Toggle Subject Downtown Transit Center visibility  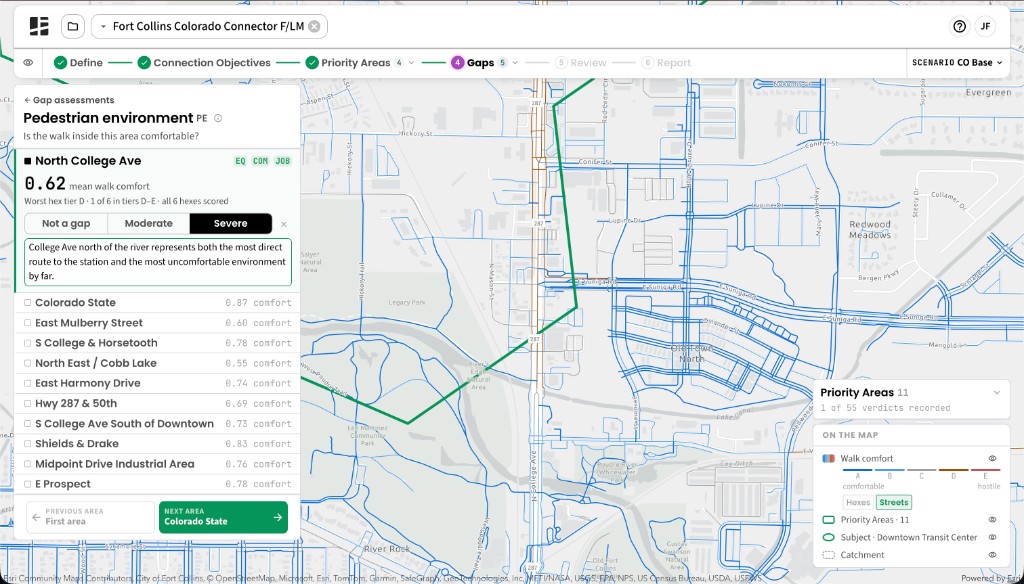(993, 538)
